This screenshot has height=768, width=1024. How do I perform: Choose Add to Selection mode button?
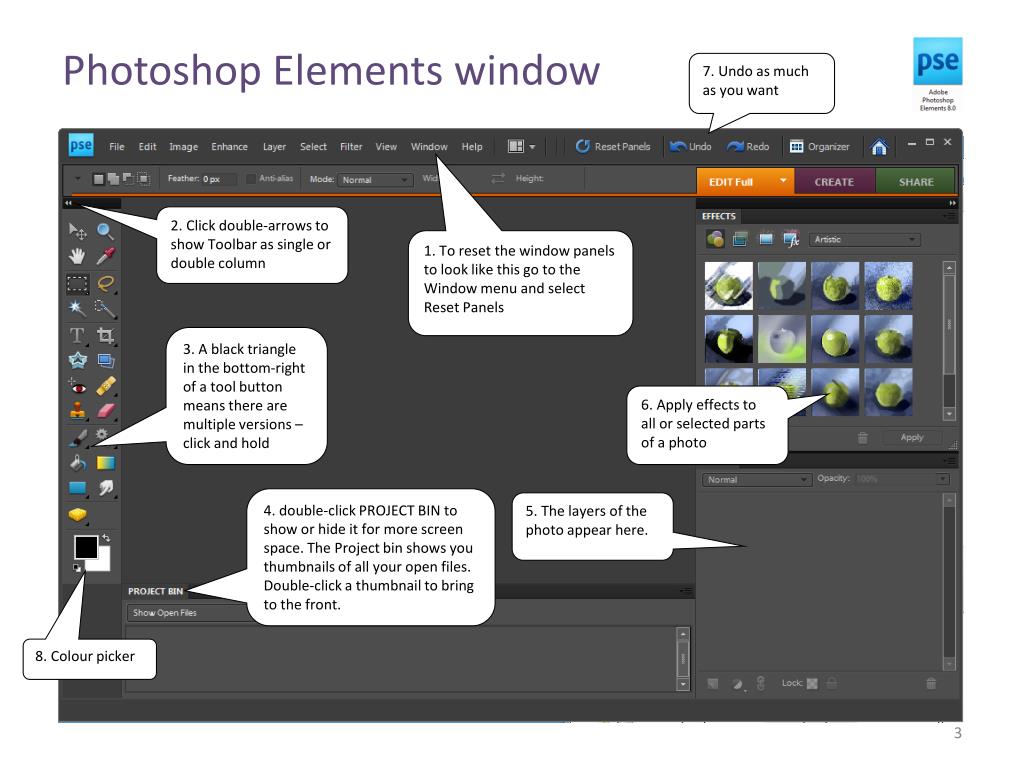(113, 179)
